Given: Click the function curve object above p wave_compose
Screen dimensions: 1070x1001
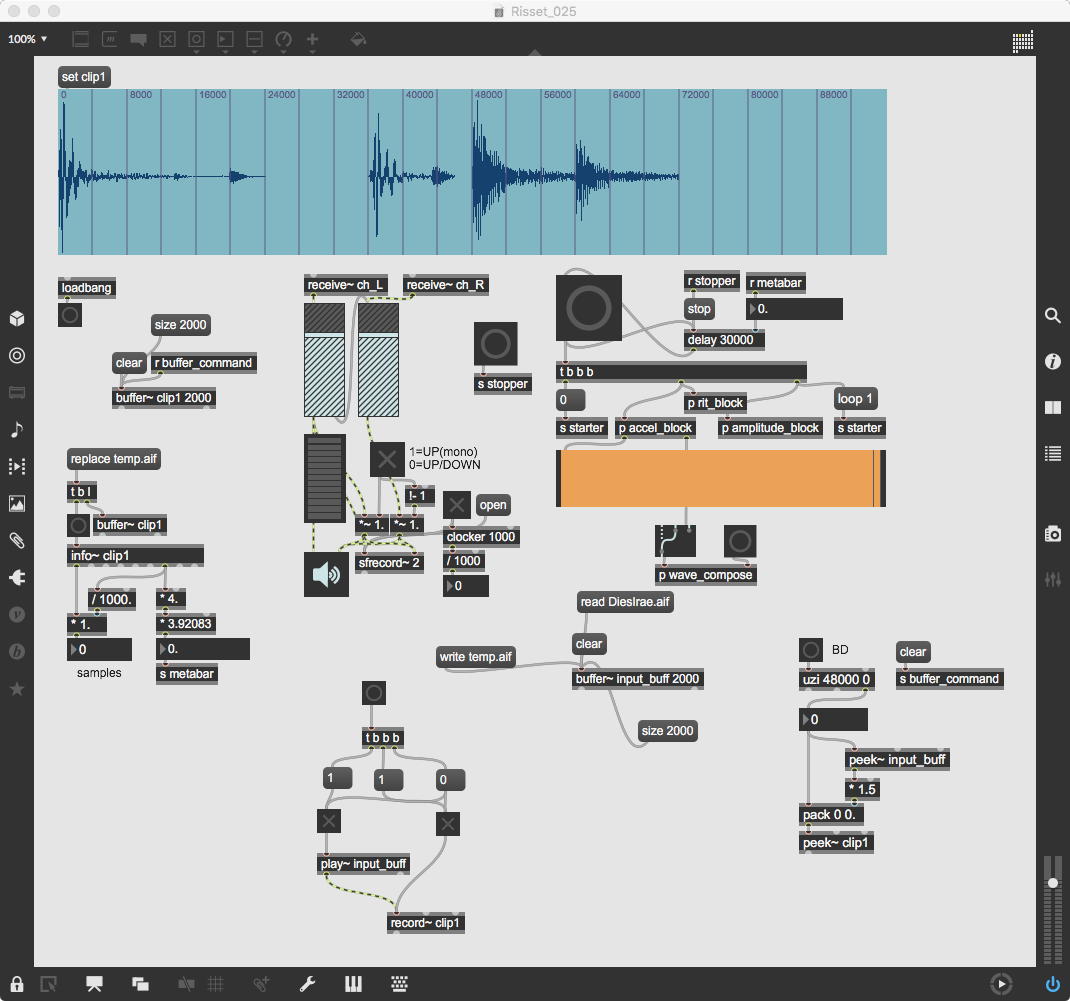Looking at the screenshot, I should tap(676, 542).
